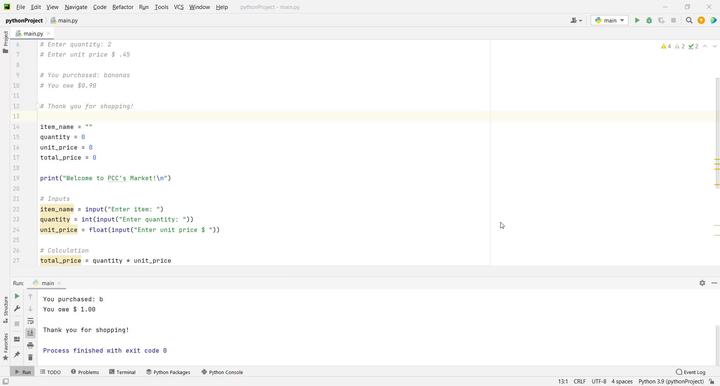The width and height of the screenshot is (720, 386).
Task: Close the main run tab
Action: (59, 283)
